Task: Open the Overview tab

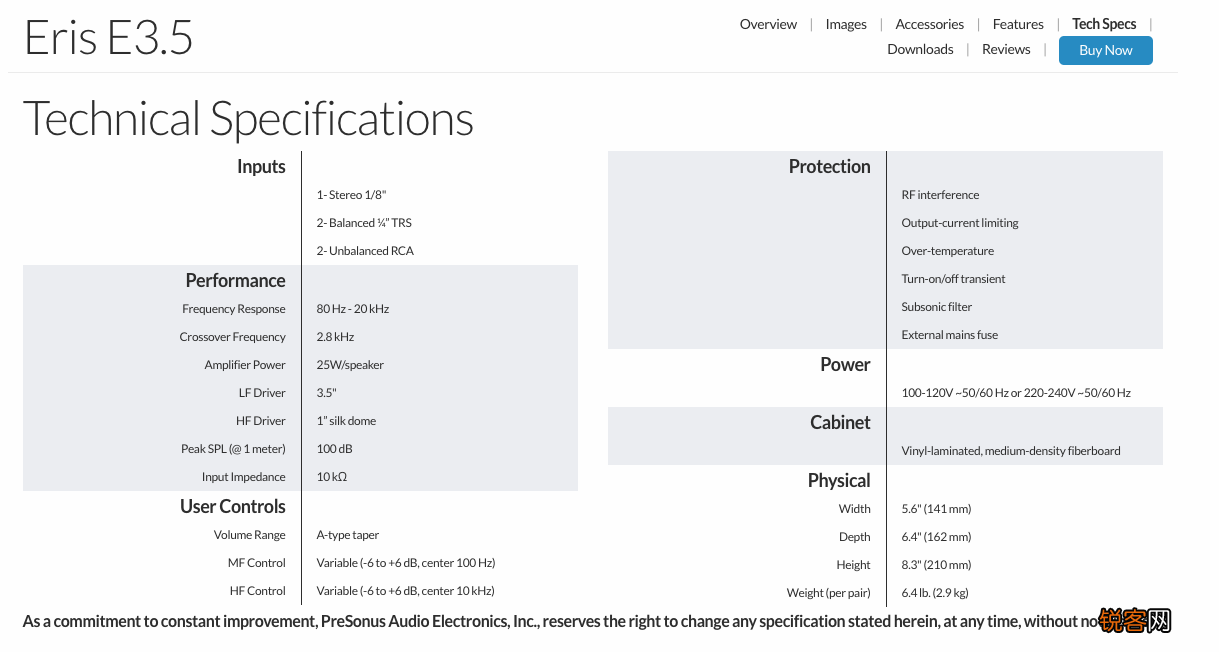Action: point(768,24)
